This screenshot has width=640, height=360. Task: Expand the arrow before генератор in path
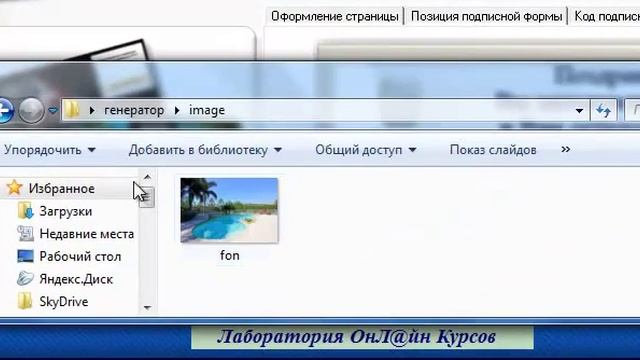point(92,111)
